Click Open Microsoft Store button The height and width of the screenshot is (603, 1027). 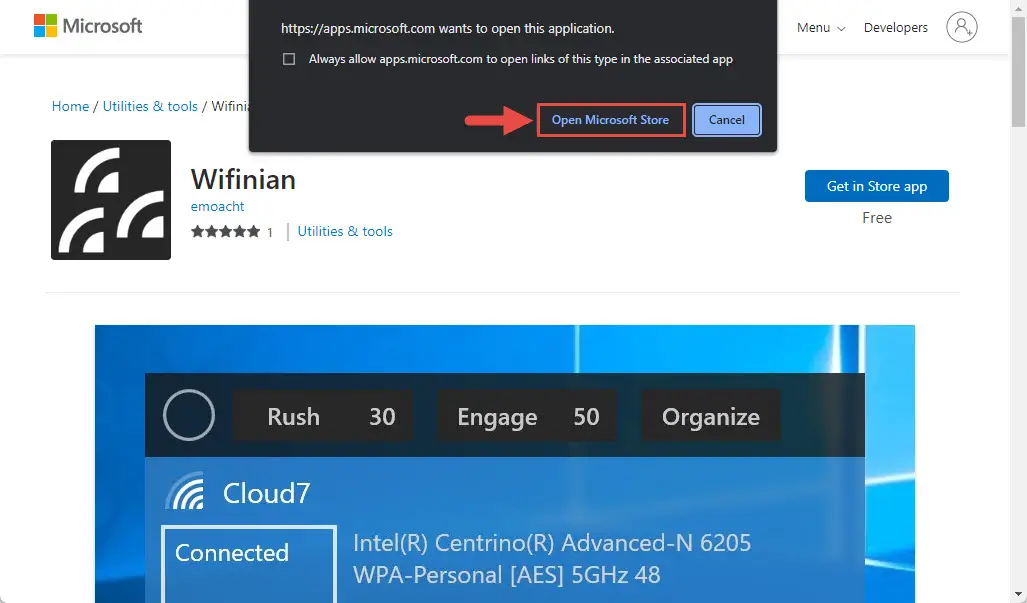[x=610, y=120]
